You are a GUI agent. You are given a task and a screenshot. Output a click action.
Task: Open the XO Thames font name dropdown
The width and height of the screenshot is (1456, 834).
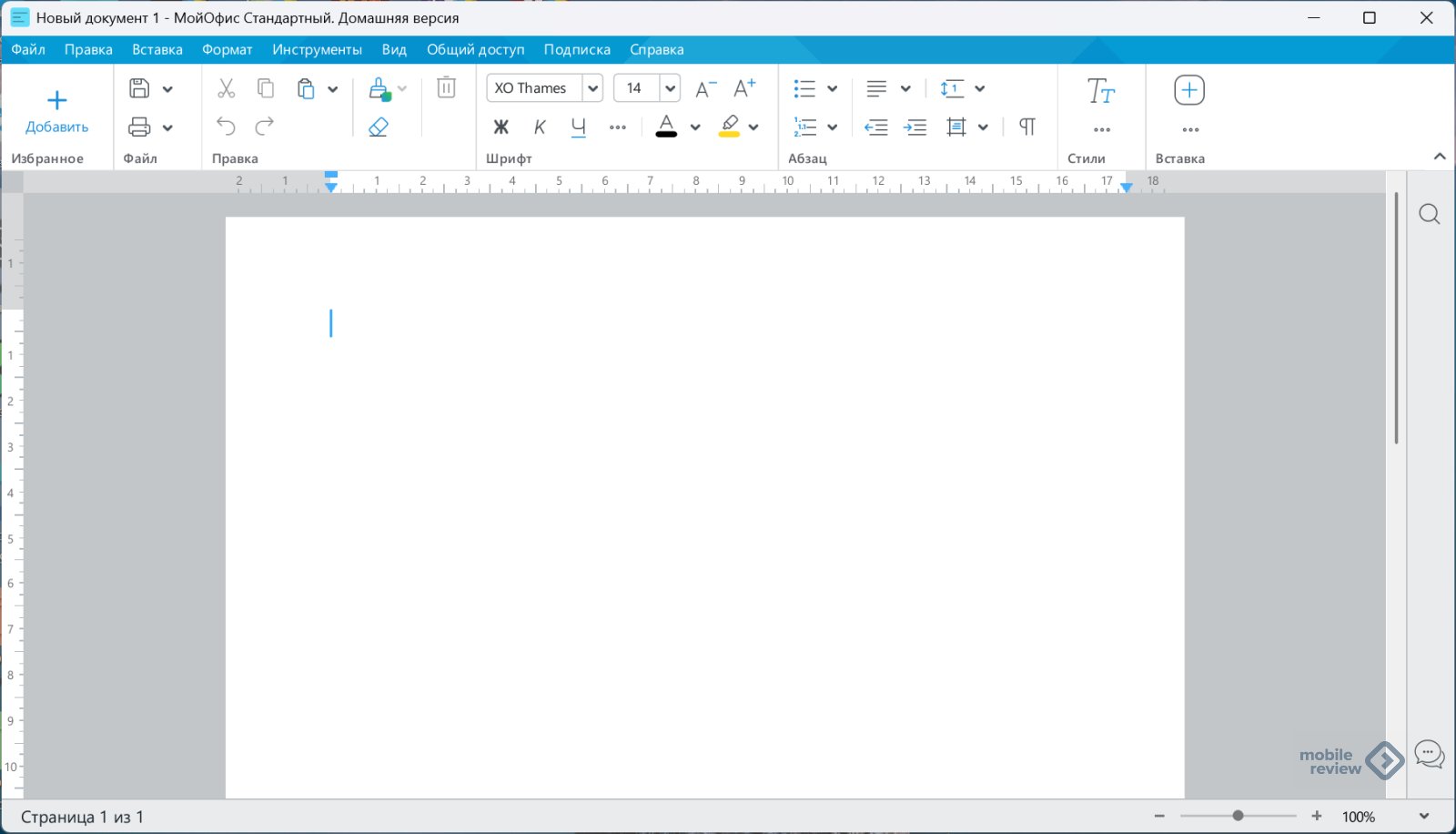pos(593,88)
